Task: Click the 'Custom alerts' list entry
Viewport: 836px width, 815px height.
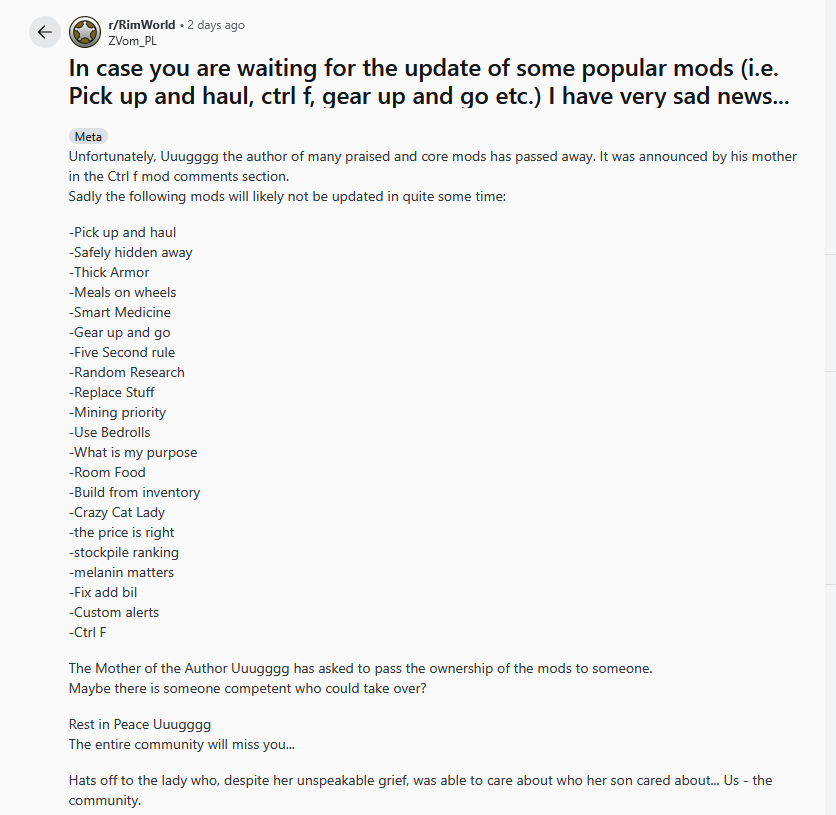Action: click(114, 612)
